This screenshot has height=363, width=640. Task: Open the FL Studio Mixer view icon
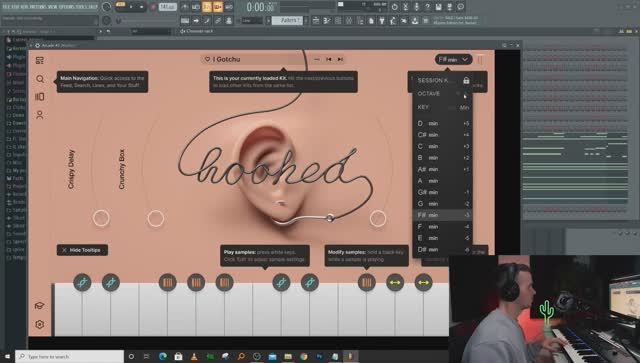tap(349, 20)
